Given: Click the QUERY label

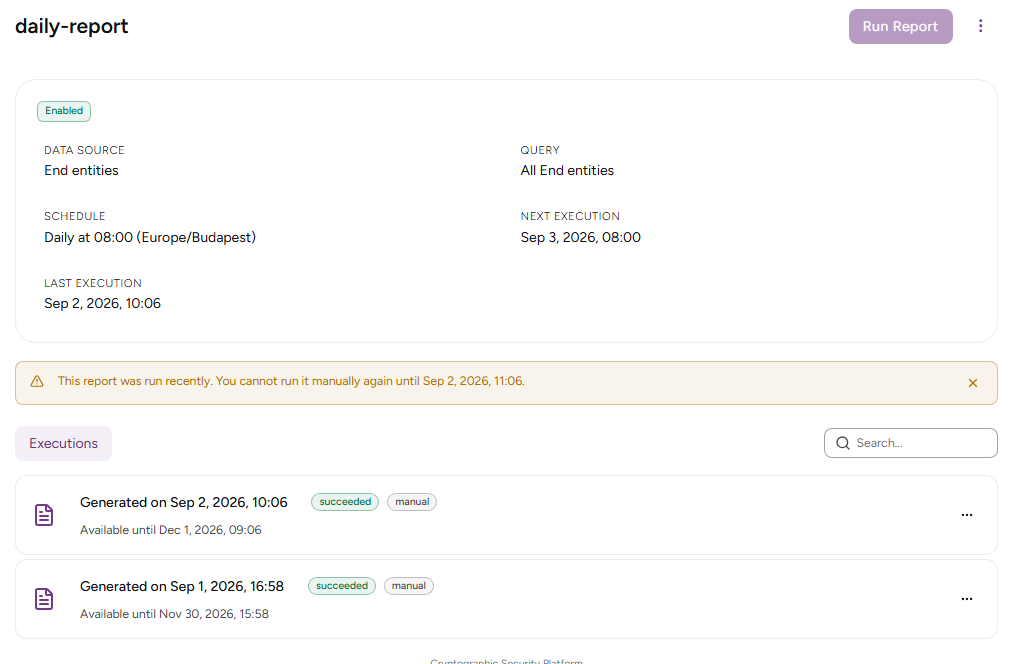Looking at the screenshot, I should (x=540, y=150).
